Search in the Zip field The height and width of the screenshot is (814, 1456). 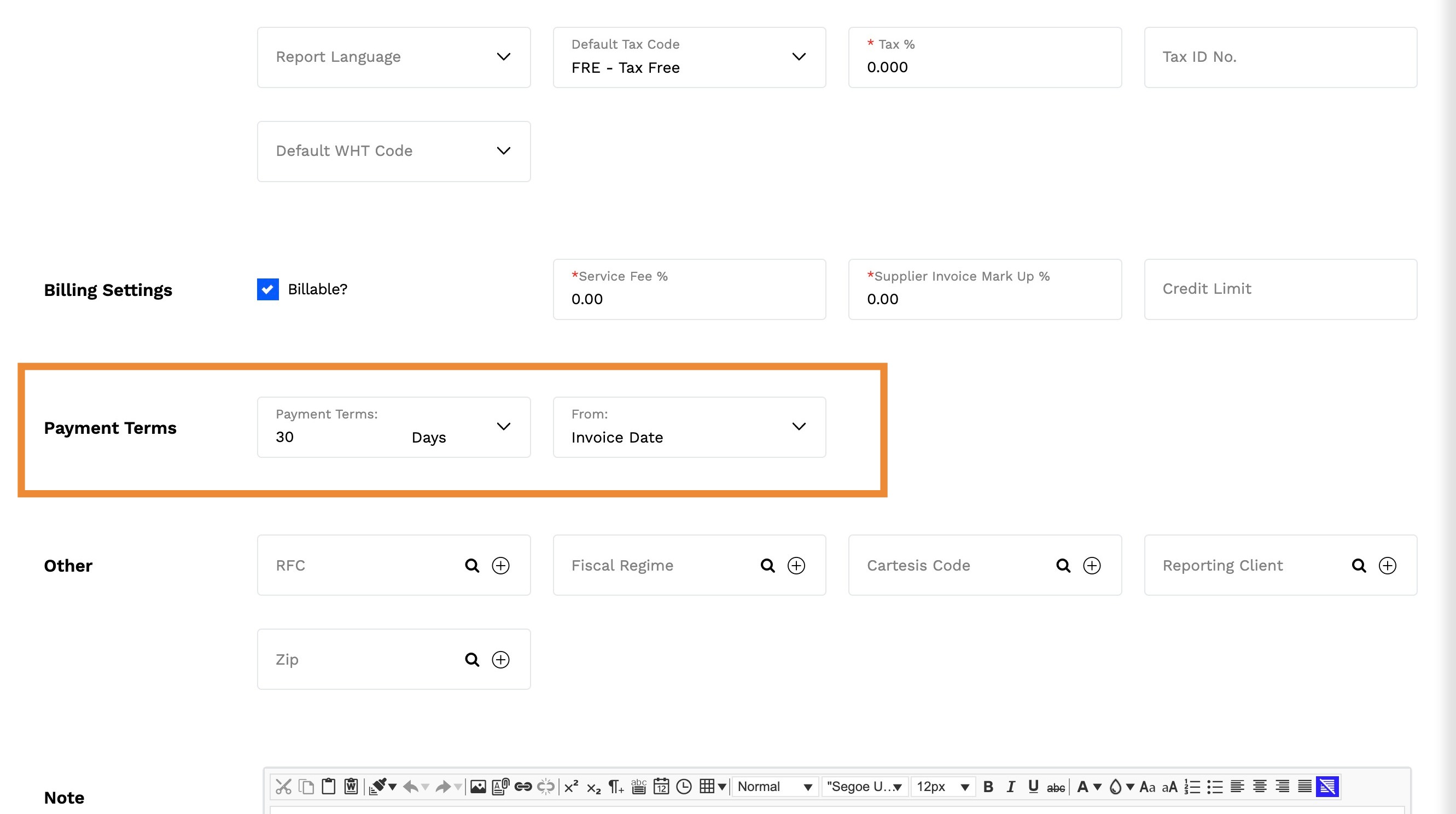coord(472,659)
